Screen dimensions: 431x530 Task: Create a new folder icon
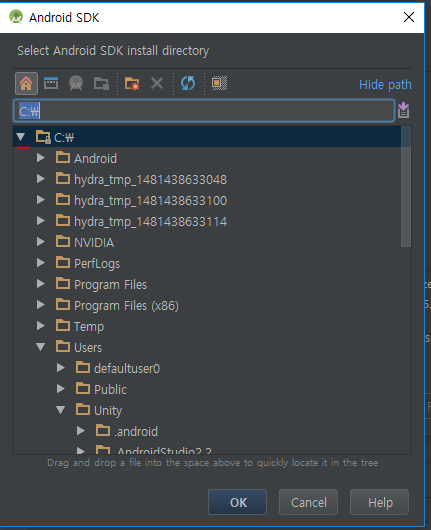132,83
